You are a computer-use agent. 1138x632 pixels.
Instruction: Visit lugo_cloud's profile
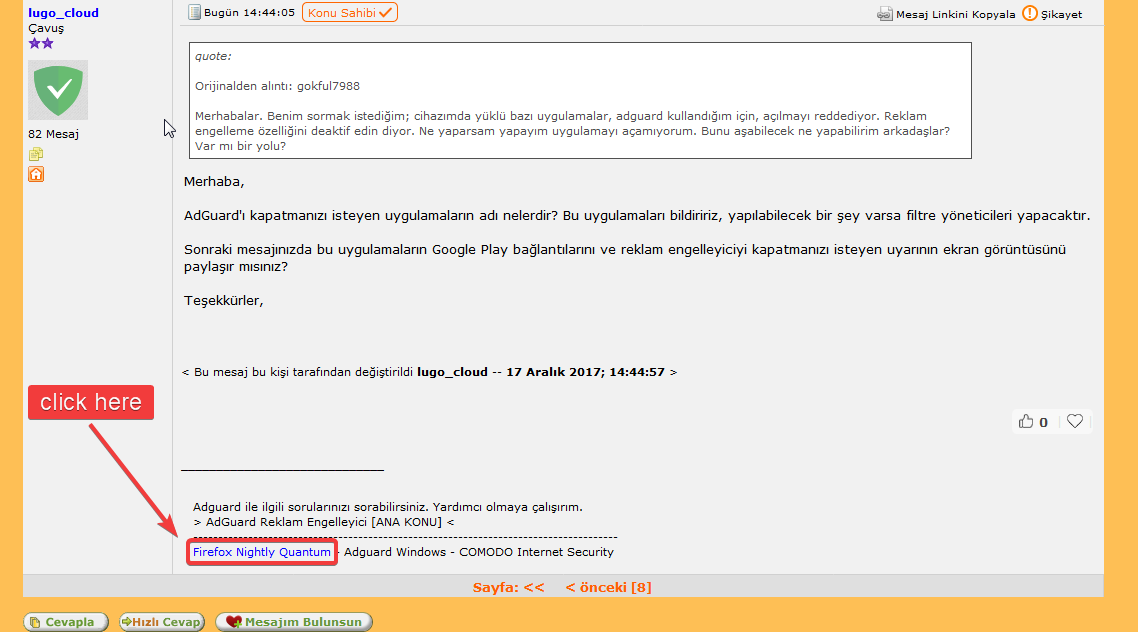[63, 13]
